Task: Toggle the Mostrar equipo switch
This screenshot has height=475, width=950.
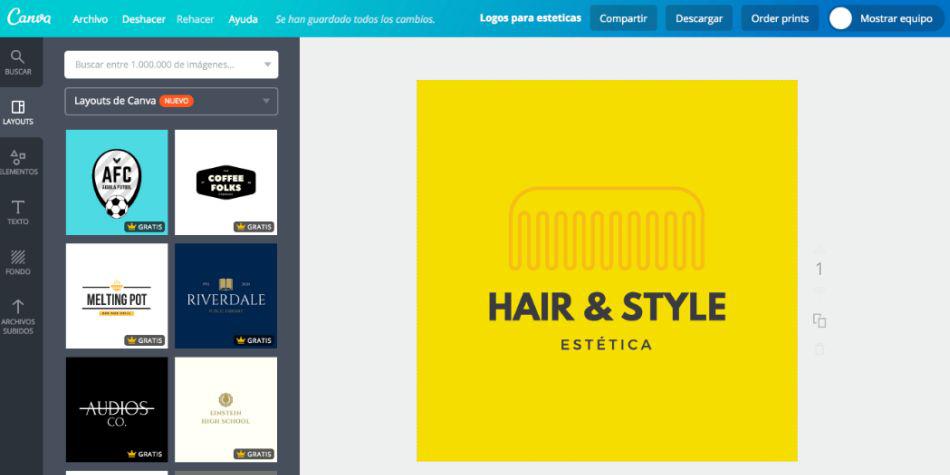Action: (841, 18)
